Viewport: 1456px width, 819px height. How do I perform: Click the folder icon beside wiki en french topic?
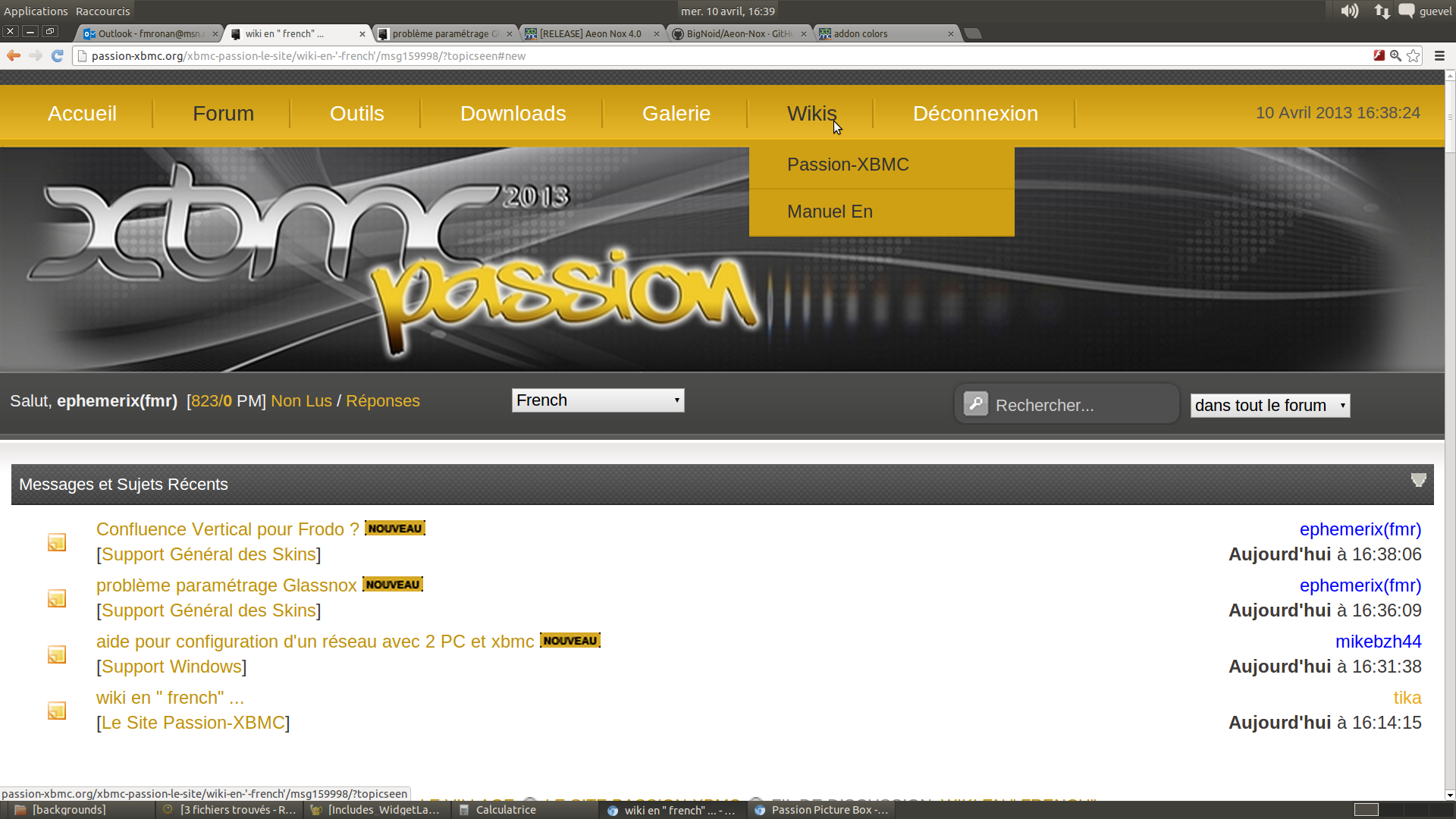(57, 711)
